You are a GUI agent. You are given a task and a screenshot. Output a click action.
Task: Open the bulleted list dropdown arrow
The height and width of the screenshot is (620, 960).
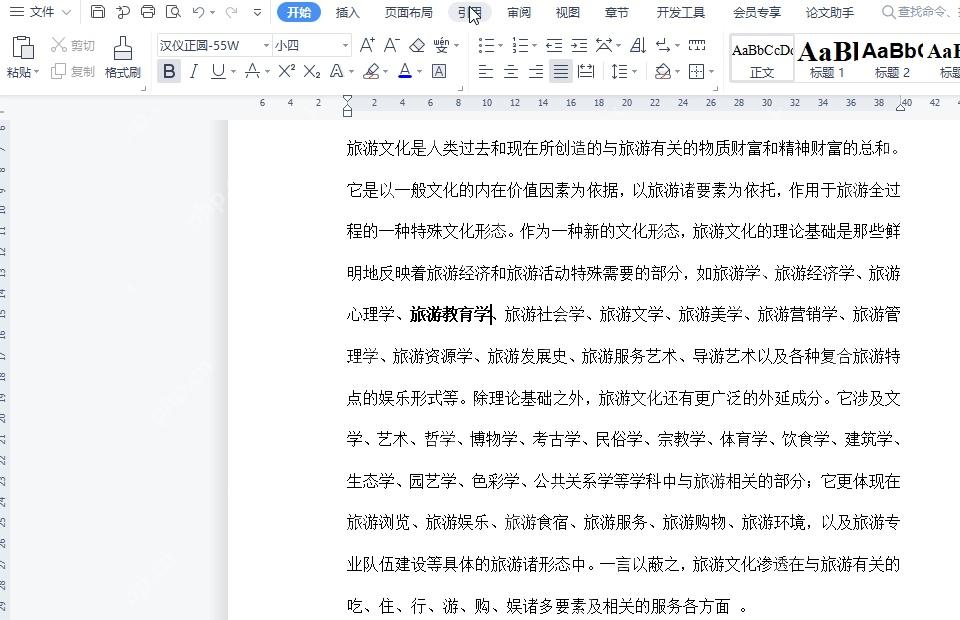(500, 45)
